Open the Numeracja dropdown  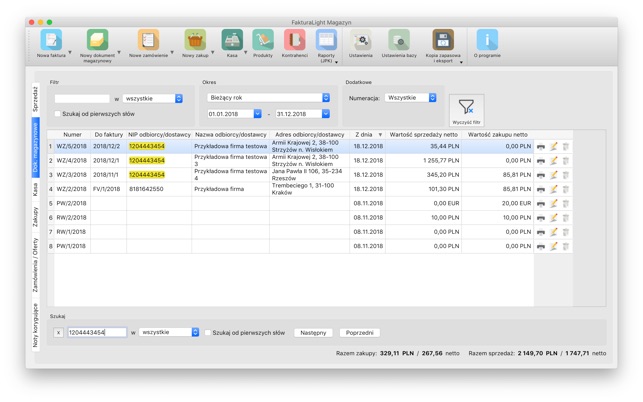[x=411, y=98]
